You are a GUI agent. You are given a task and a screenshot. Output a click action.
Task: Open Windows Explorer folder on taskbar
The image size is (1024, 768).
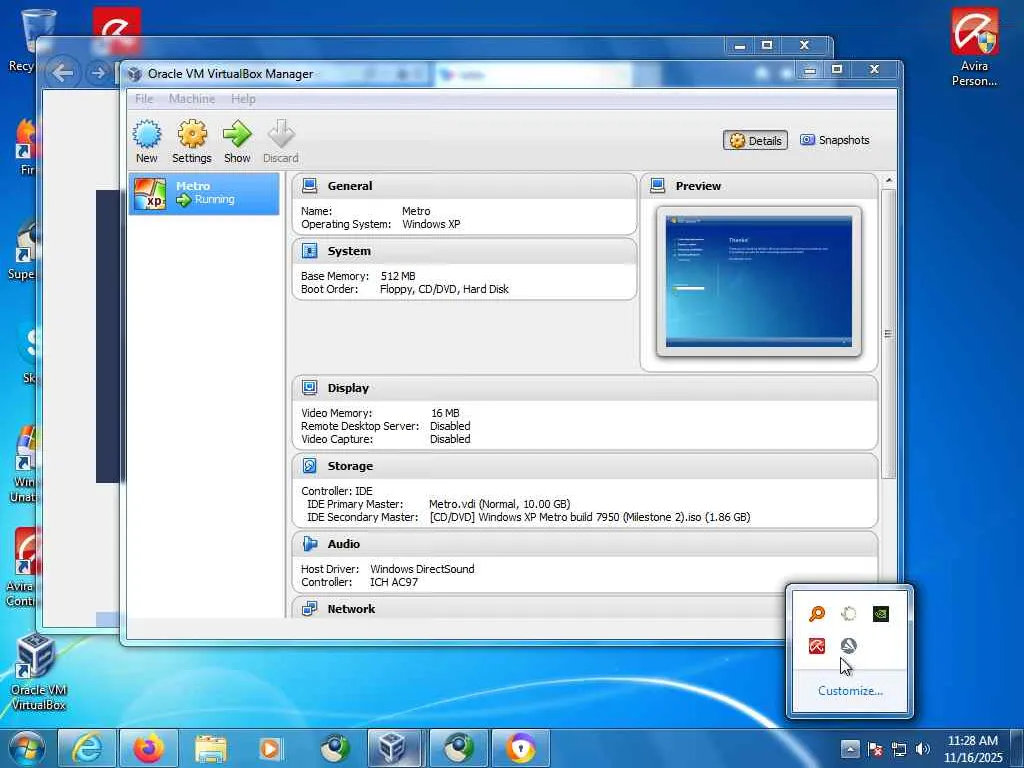[x=210, y=748]
